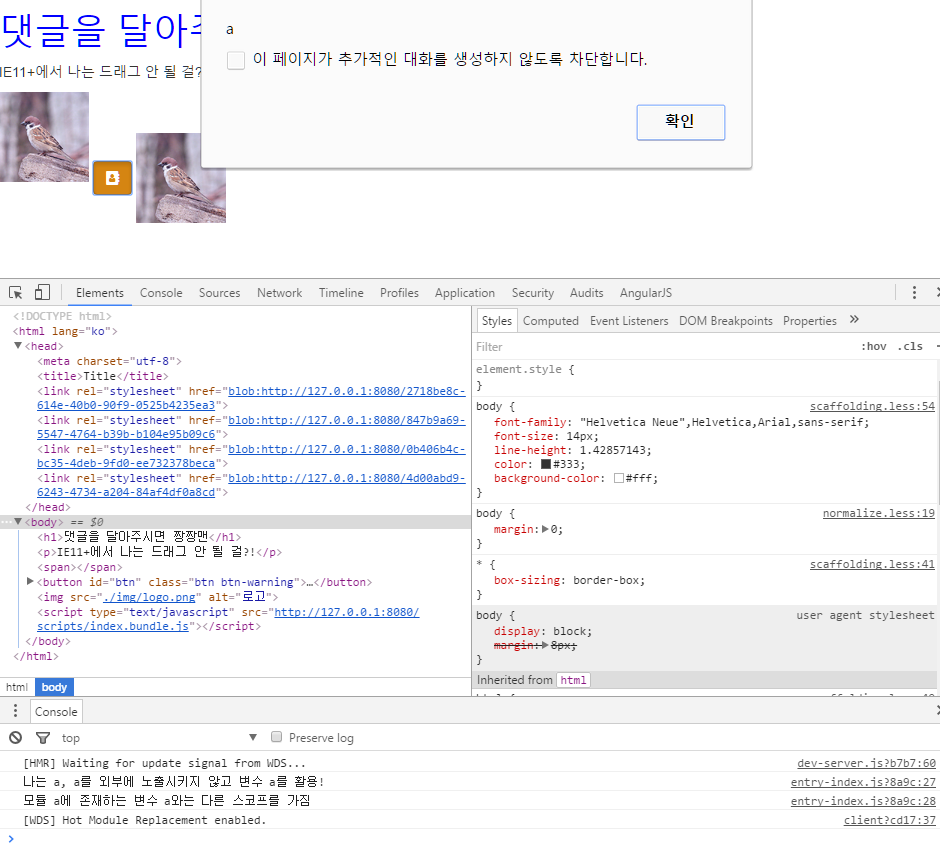The height and width of the screenshot is (852, 940).
Task: Switch to the Console panel tab
Action: pos(161,293)
